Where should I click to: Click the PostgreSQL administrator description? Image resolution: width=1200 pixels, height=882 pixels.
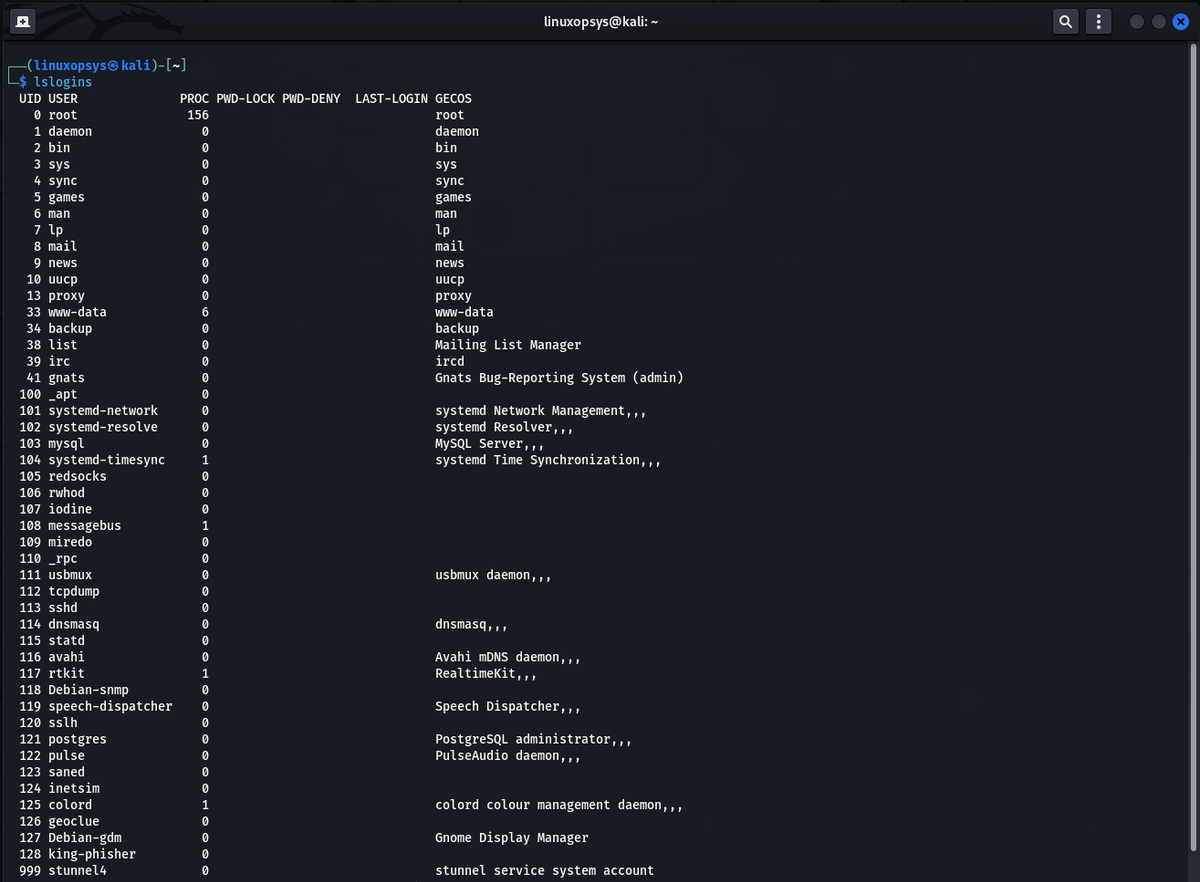pos(532,739)
